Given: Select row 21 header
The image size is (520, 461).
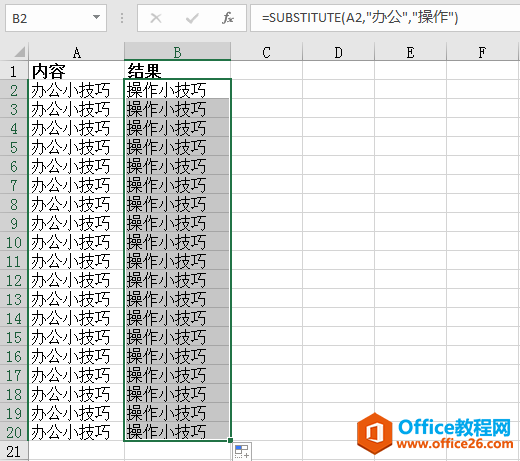Looking at the screenshot, I should [14, 451].
